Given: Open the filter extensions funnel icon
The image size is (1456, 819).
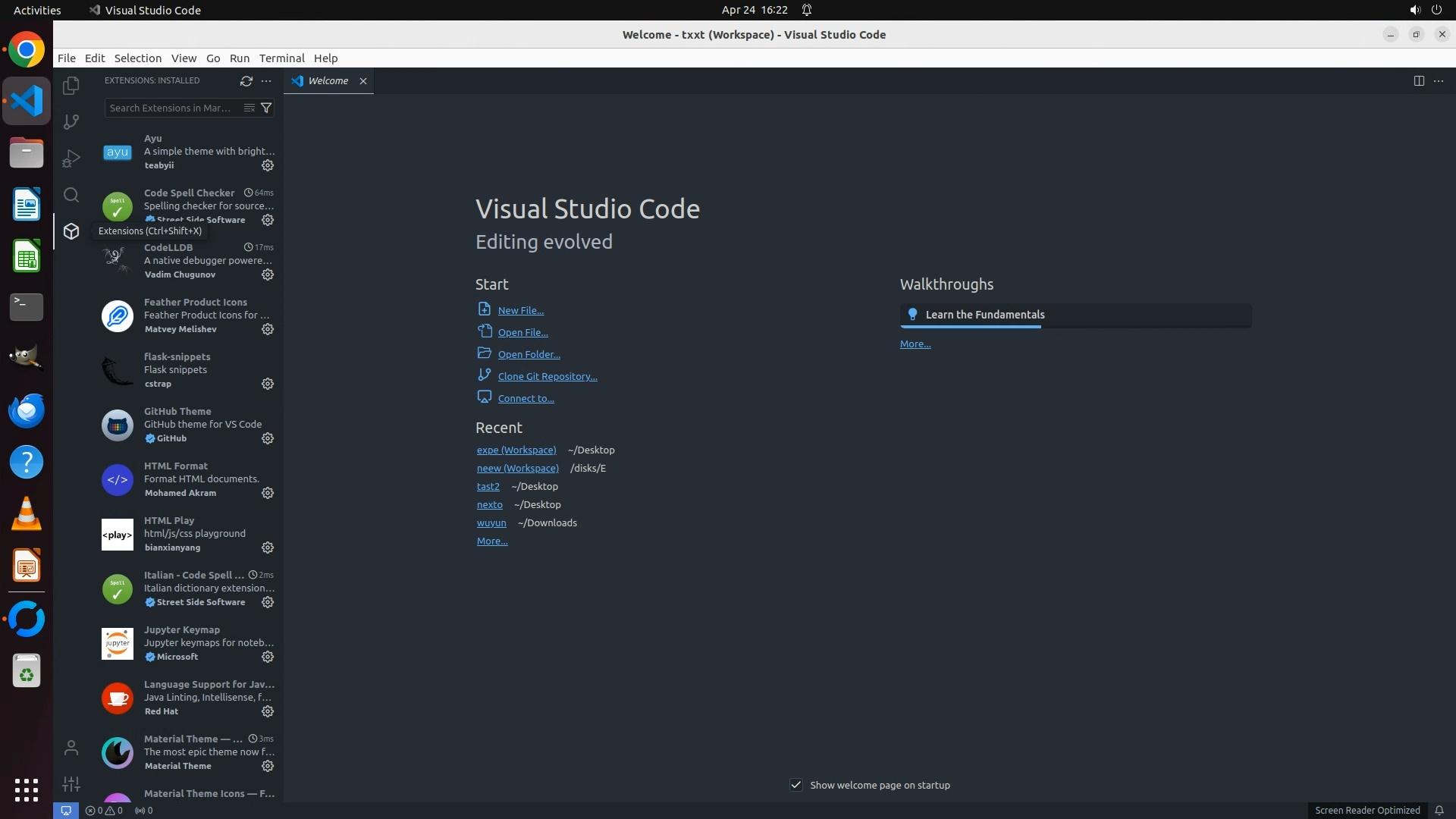Looking at the screenshot, I should [266, 108].
